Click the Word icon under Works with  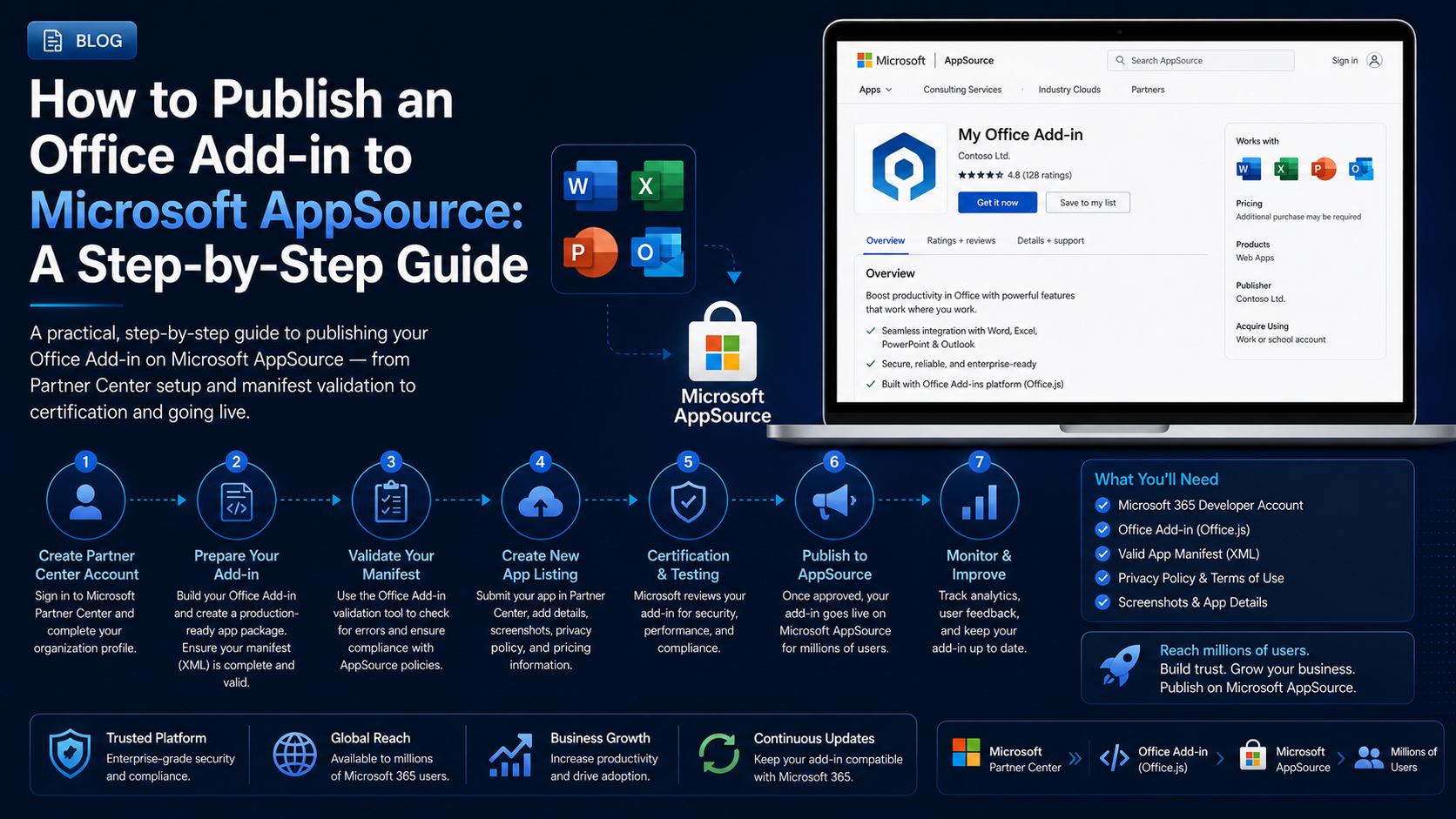1248,169
